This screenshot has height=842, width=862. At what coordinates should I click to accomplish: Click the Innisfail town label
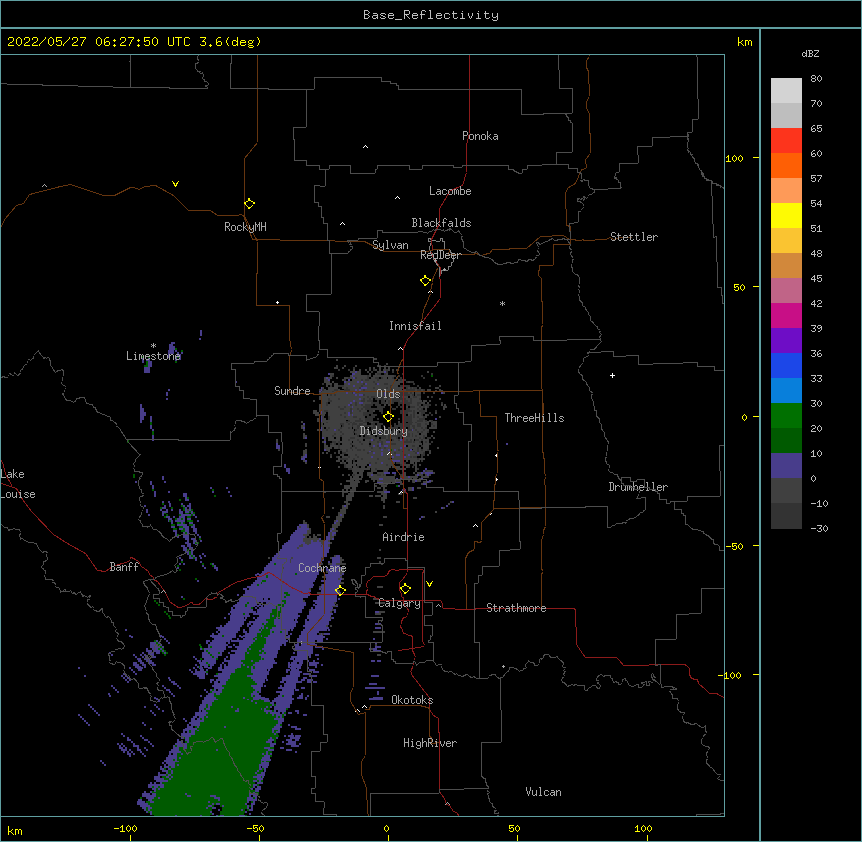[x=415, y=326]
